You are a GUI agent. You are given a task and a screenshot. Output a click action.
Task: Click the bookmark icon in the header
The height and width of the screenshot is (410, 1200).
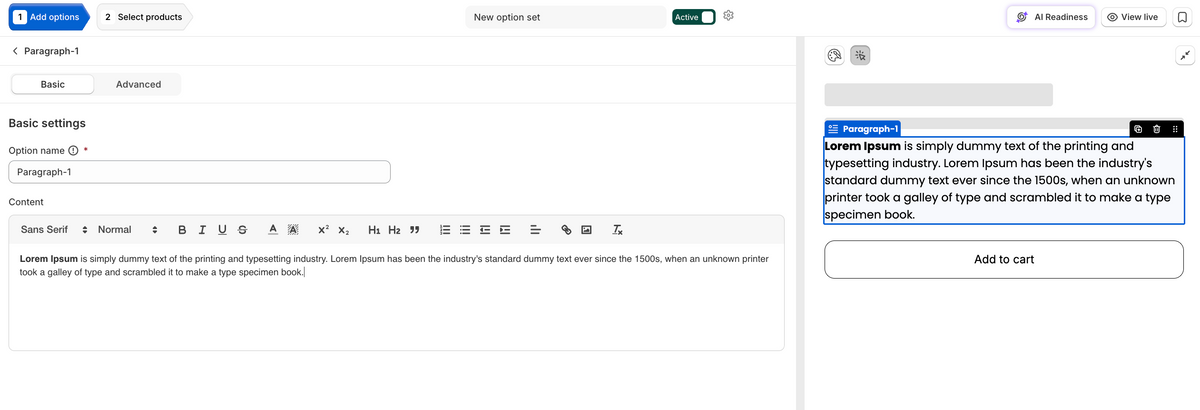tap(1181, 17)
